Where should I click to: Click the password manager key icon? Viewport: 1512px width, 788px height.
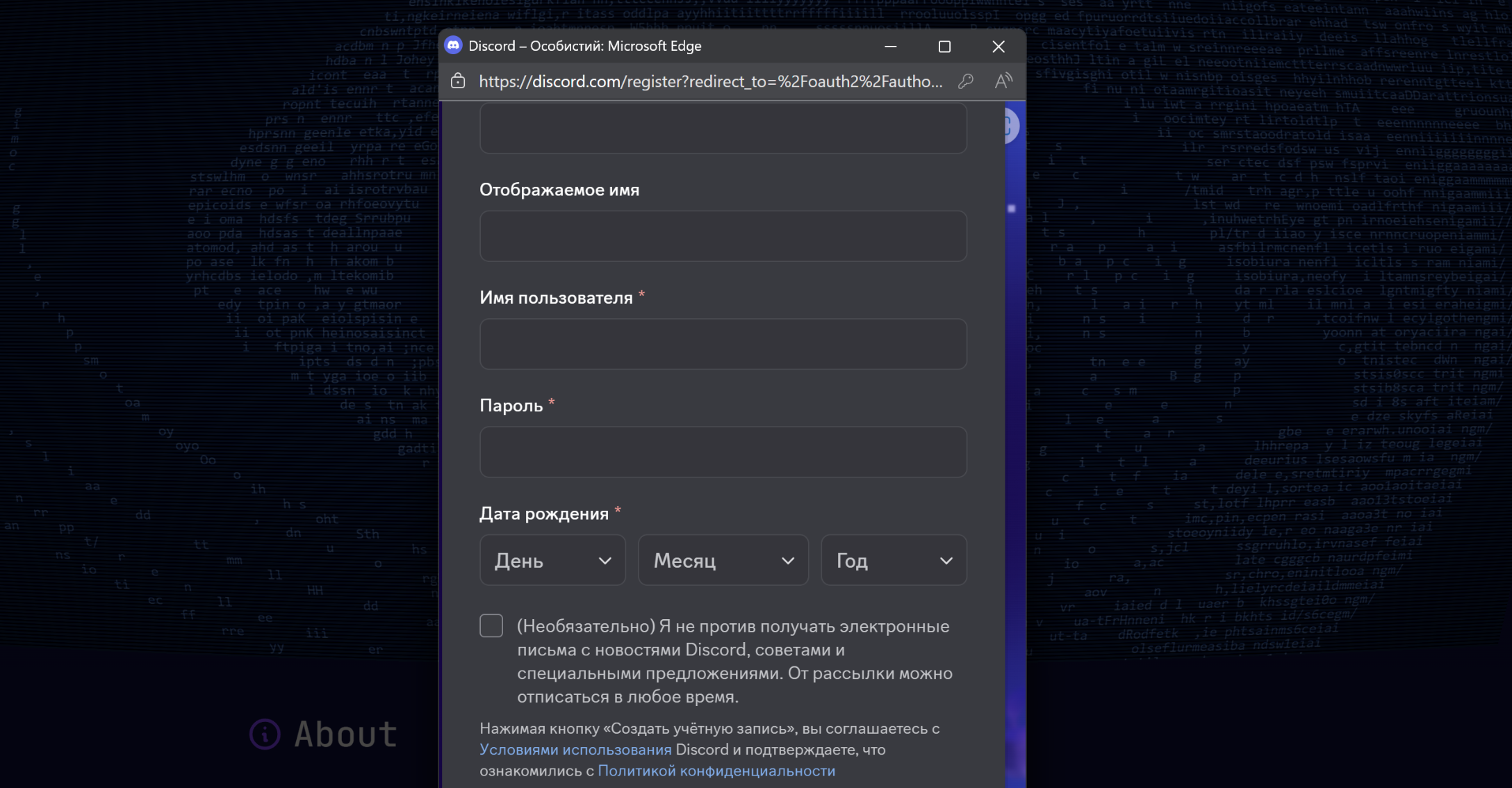coord(965,81)
